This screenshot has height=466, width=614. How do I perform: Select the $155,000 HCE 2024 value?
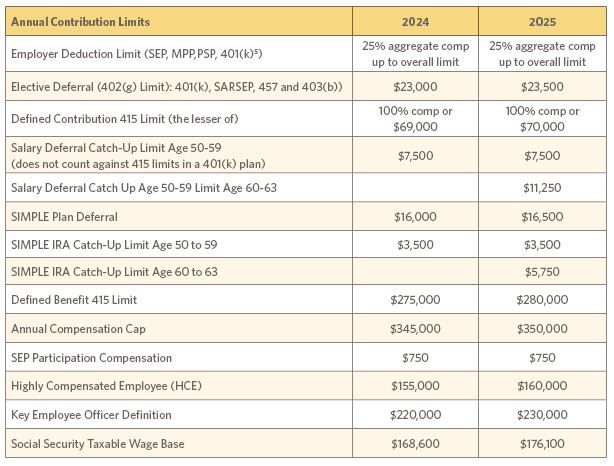coord(416,386)
